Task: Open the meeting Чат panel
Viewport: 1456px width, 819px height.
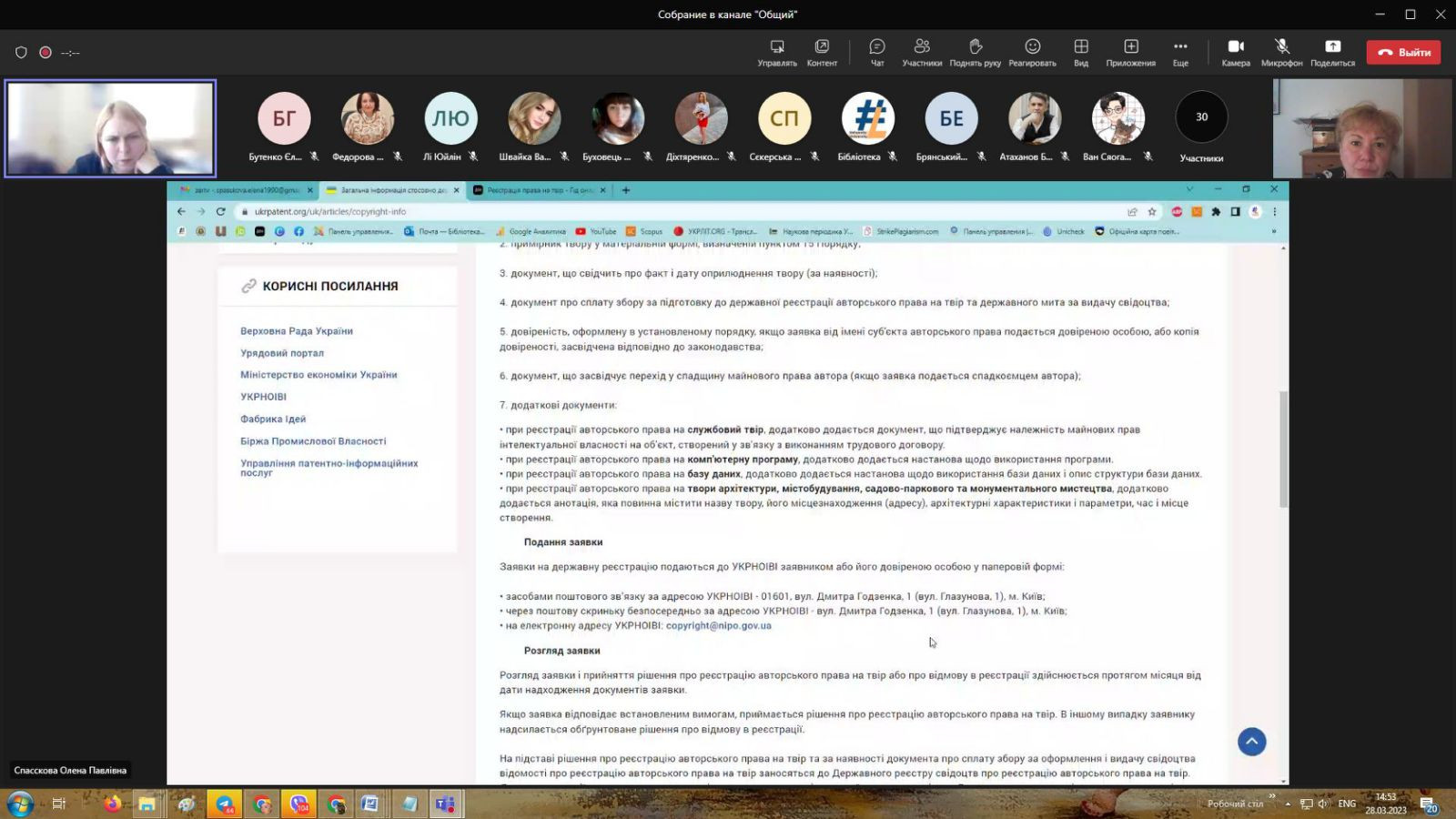Action: pyautogui.click(x=877, y=53)
